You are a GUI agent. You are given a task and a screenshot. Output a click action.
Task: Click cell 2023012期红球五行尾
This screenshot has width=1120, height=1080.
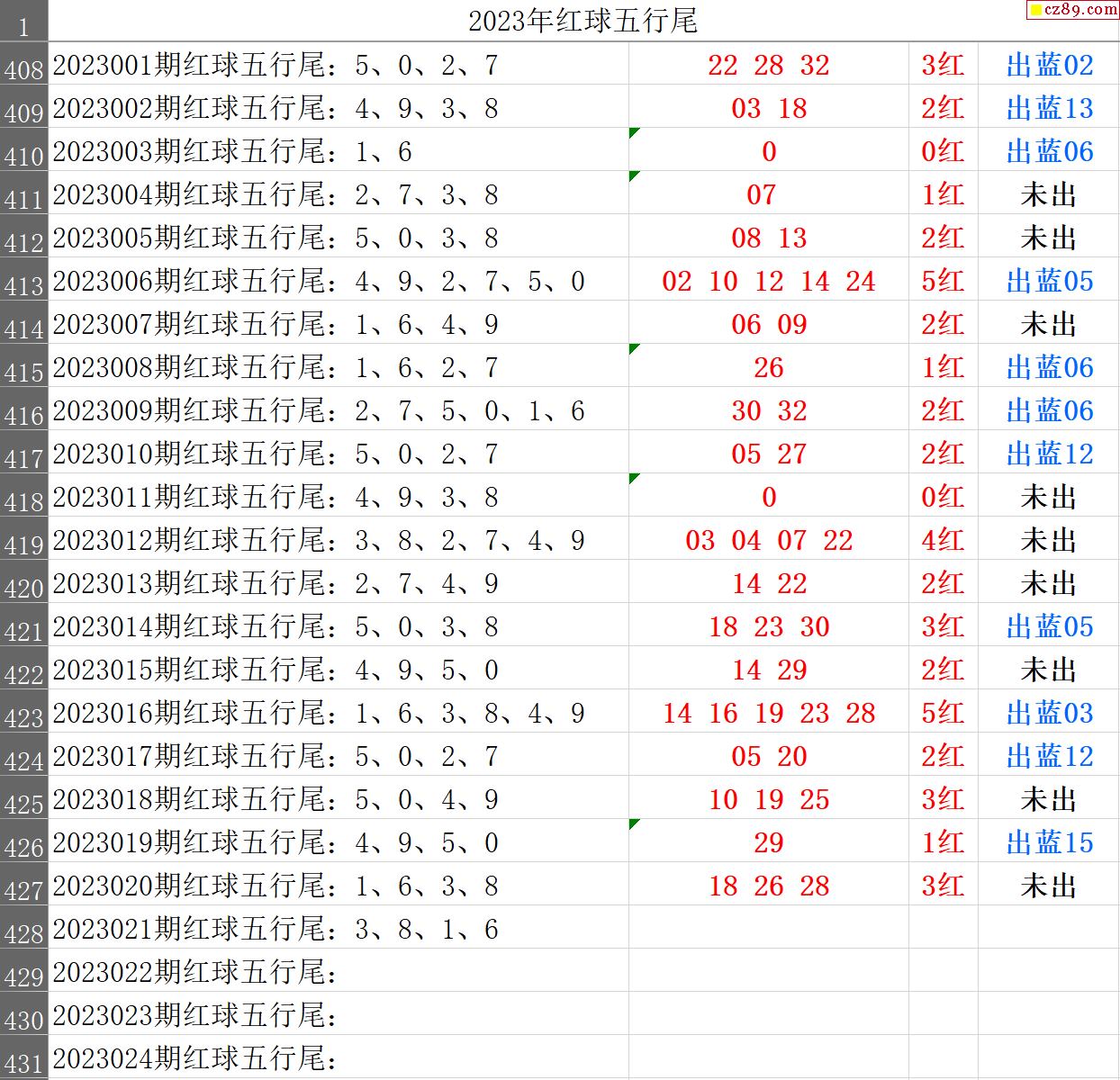[x=339, y=539]
